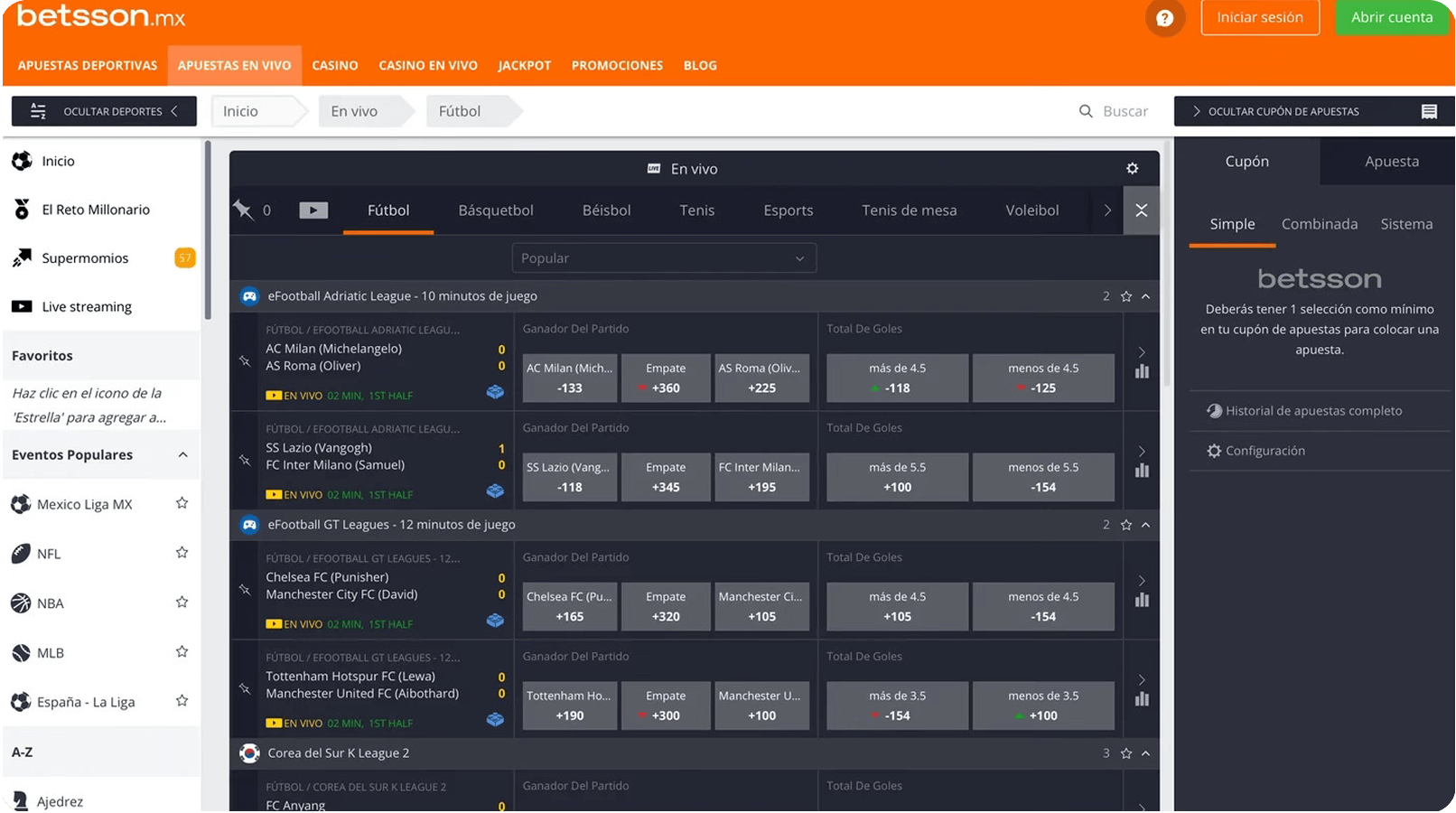Show more sports with right arrow
Viewport: 1456px width, 813px height.
(x=1107, y=210)
